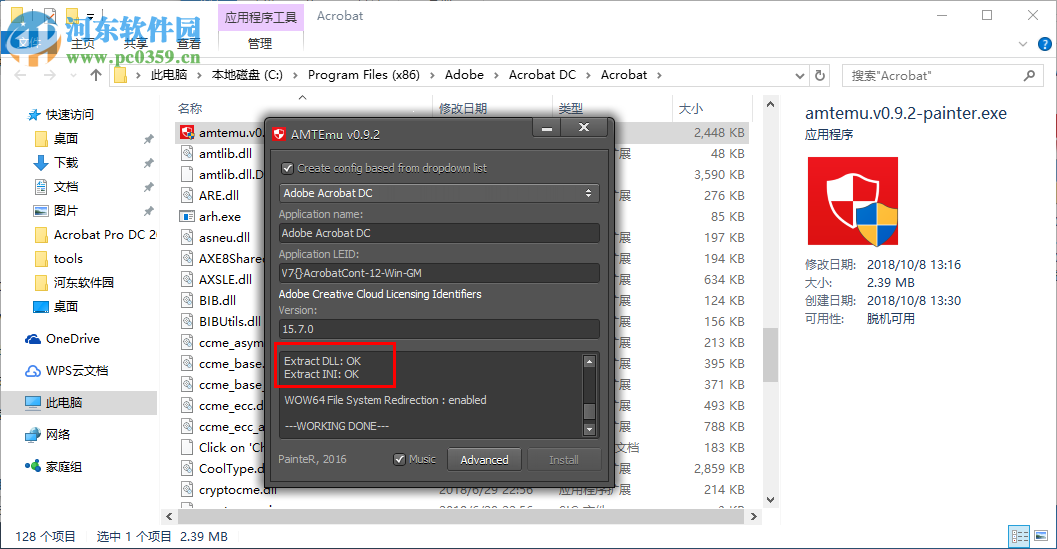Open address bar history dropdown arrow
Screen dimensions: 1057x549
(x=799, y=76)
